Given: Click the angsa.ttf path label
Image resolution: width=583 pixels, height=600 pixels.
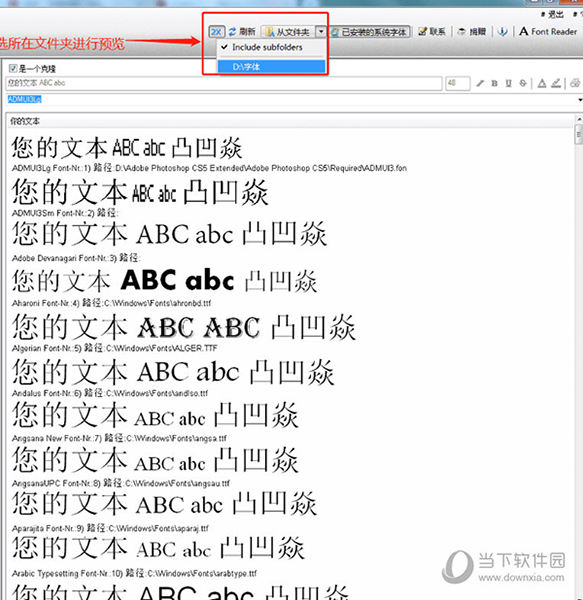Looking at the screenshot, I should coord(119,438).
